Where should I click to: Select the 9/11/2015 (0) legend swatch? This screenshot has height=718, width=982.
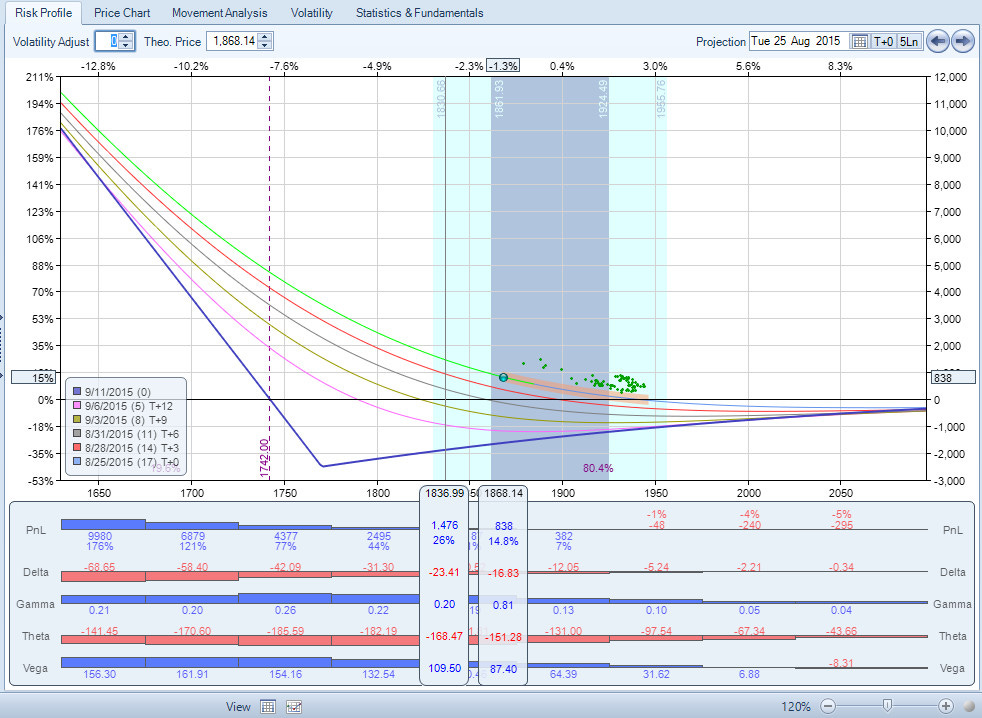click(77, 392)
